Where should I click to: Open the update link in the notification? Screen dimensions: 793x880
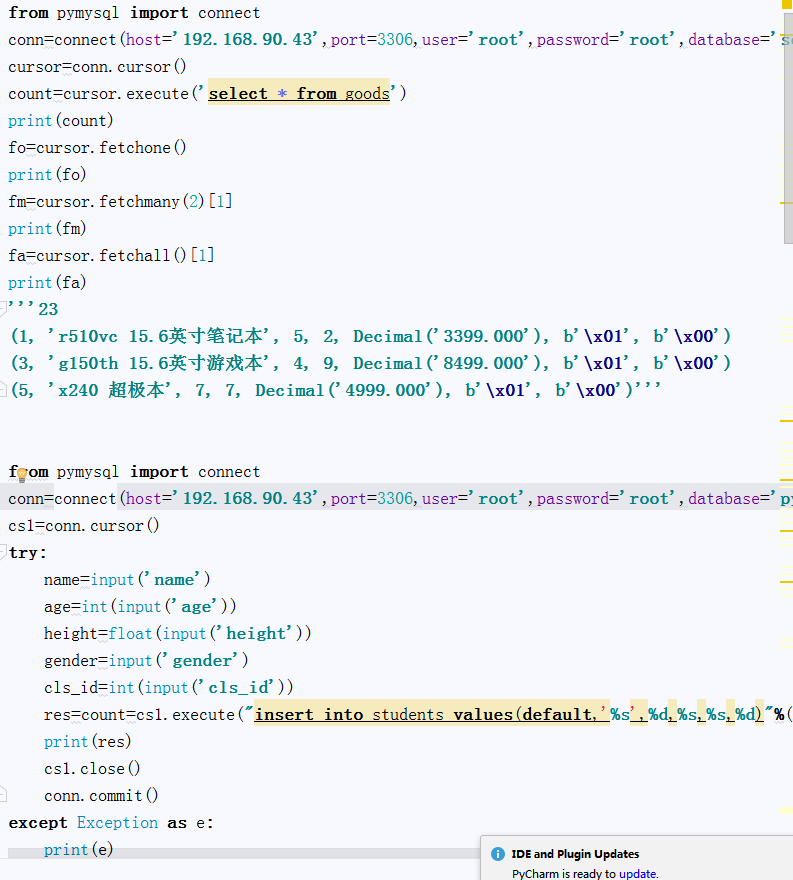(637, 873)
